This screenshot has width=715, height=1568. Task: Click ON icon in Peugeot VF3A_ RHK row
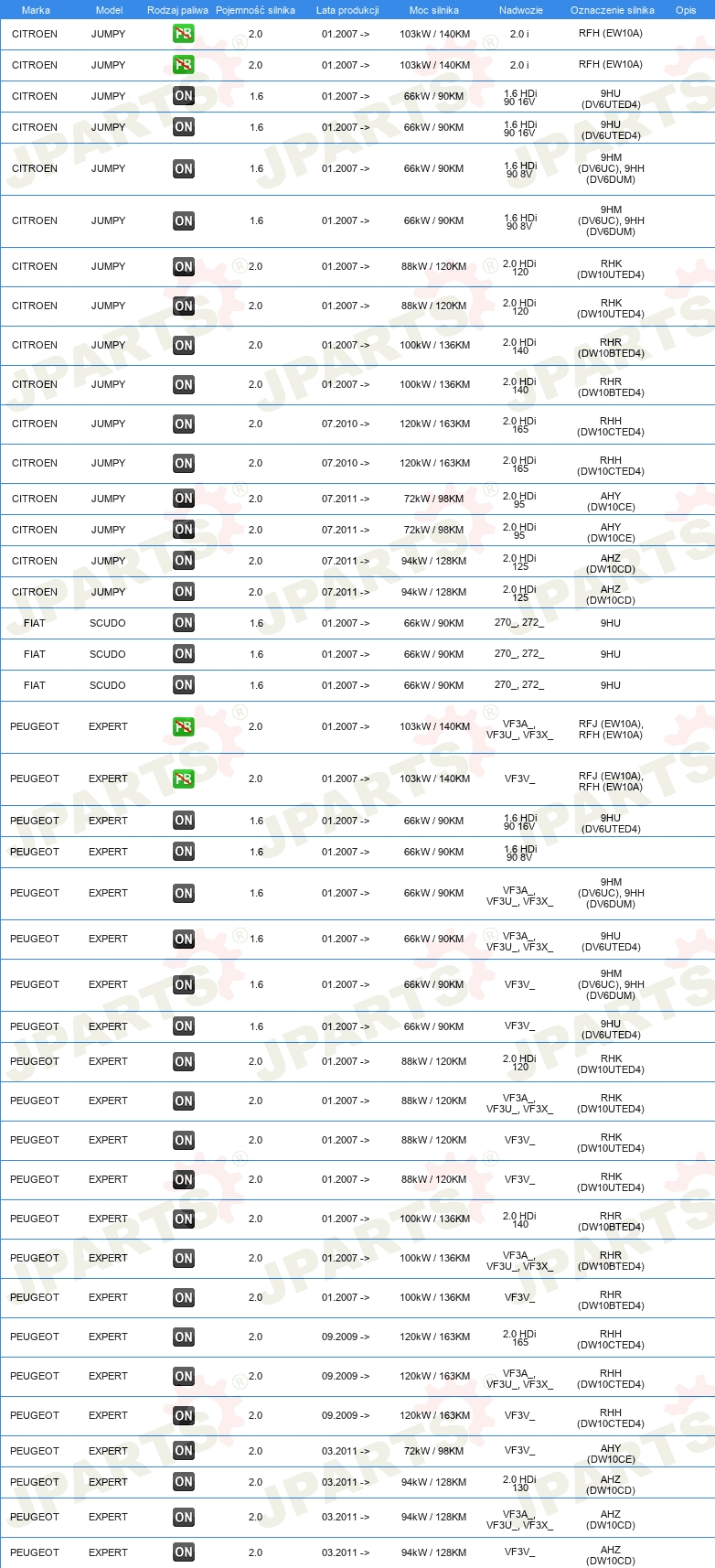point(184,1101)
